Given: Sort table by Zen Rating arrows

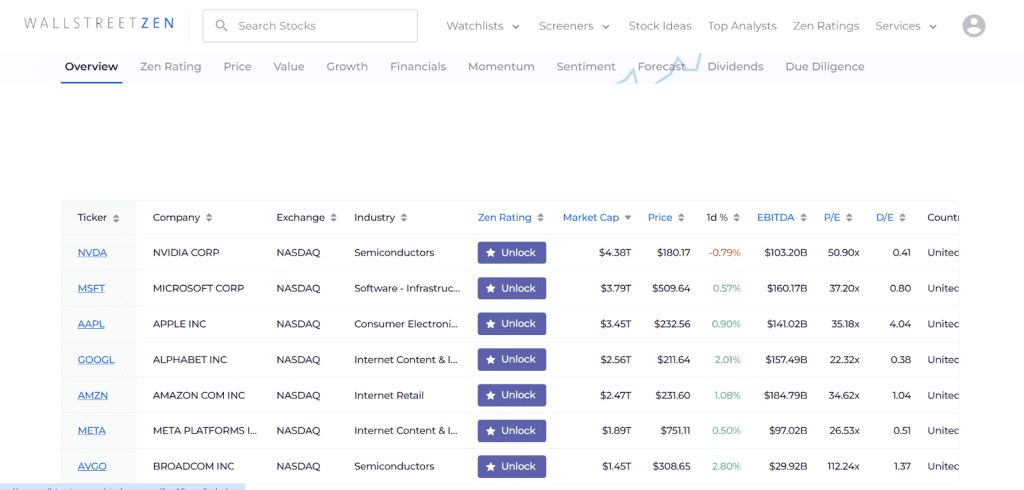Looking at the screenshot, I should [541, 218].
